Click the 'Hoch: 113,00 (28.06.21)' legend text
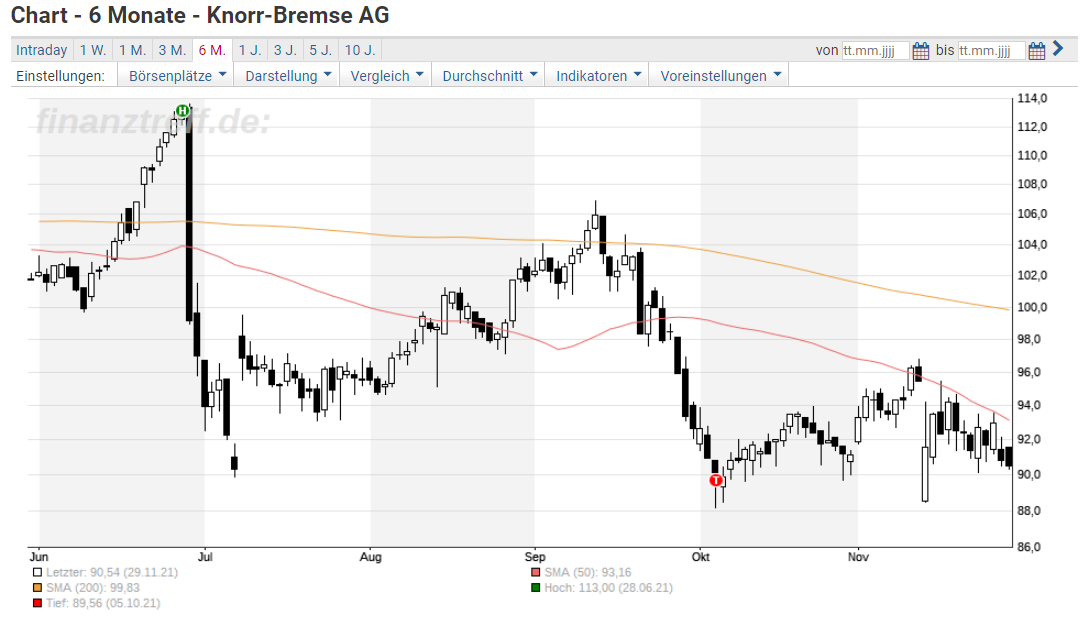1086x619 pixels. point(609,588)
